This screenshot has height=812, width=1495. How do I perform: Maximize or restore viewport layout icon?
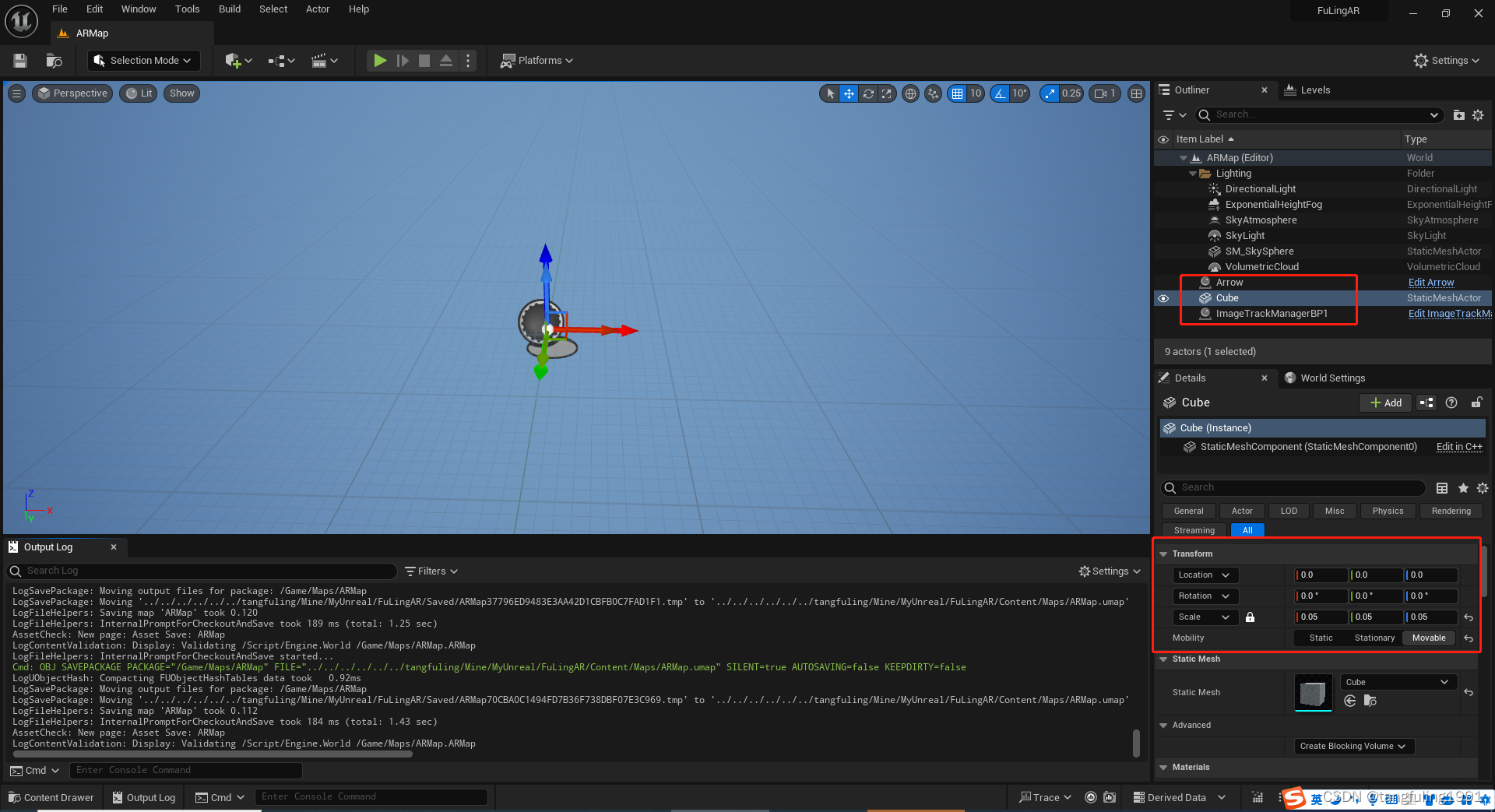click(1137, 93)
